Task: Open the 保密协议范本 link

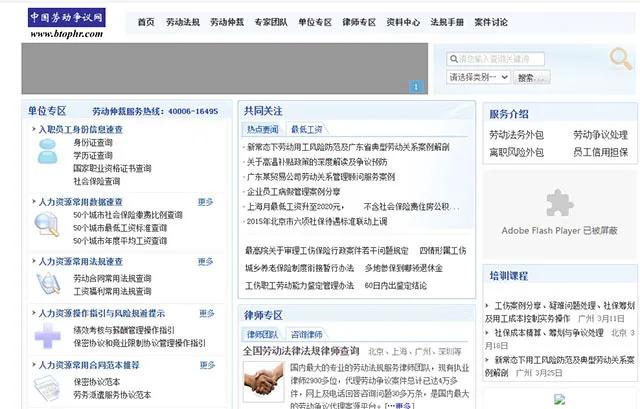Action: 97,382
